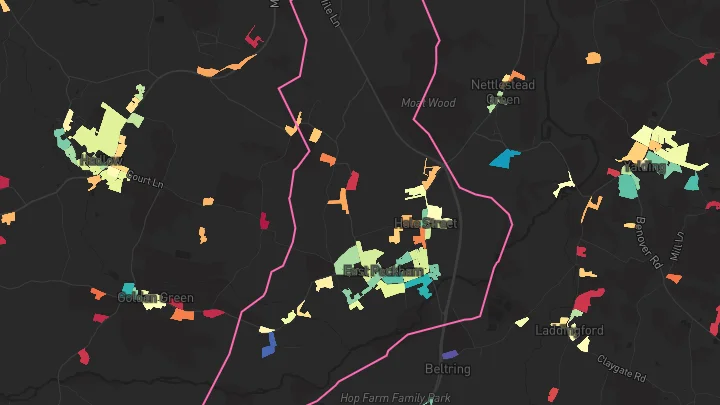
Task: Select the white polygon west of Yalding
Action: click(x=564, y=186)
